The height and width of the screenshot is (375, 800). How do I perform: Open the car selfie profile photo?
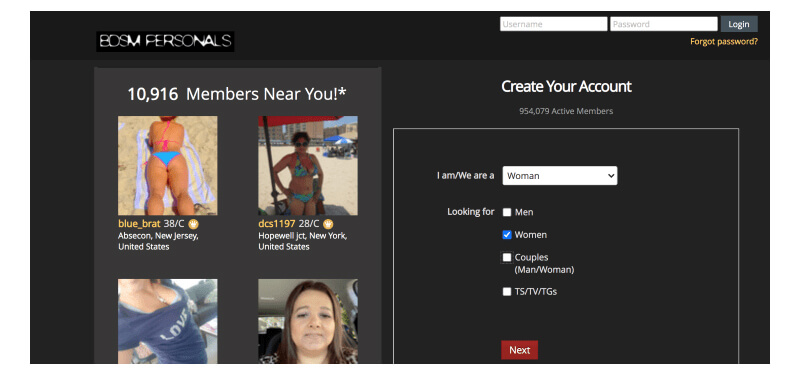click(x=308, y=321)
